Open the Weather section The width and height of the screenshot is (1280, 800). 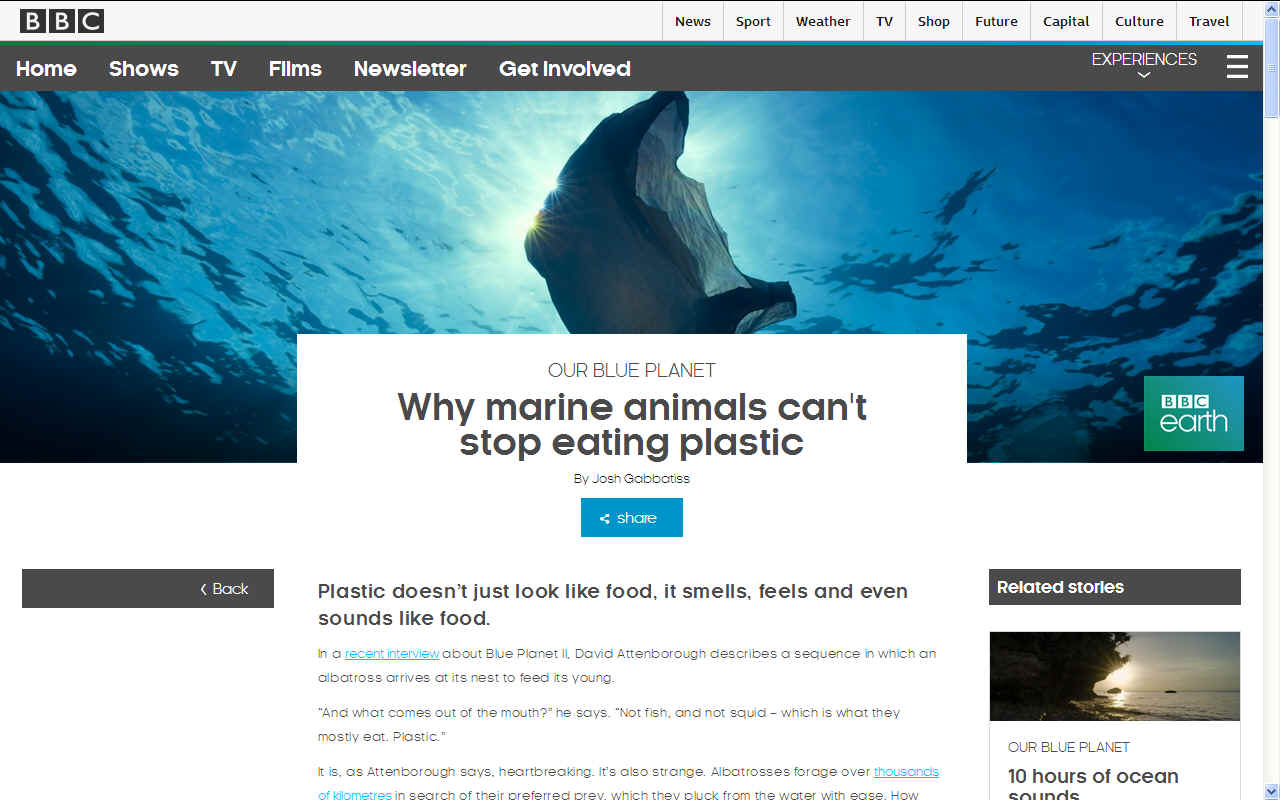(x=823, y=21)
